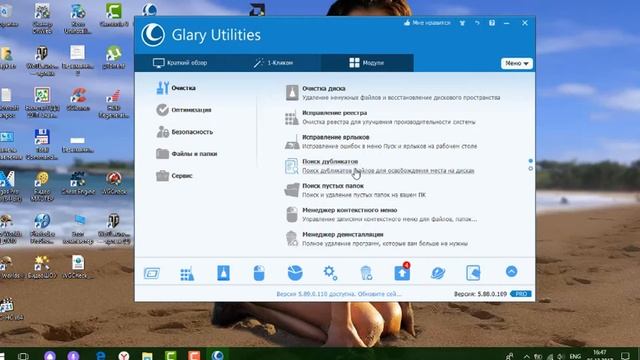Click the gears icon in bottom dock

coord(330,273)
